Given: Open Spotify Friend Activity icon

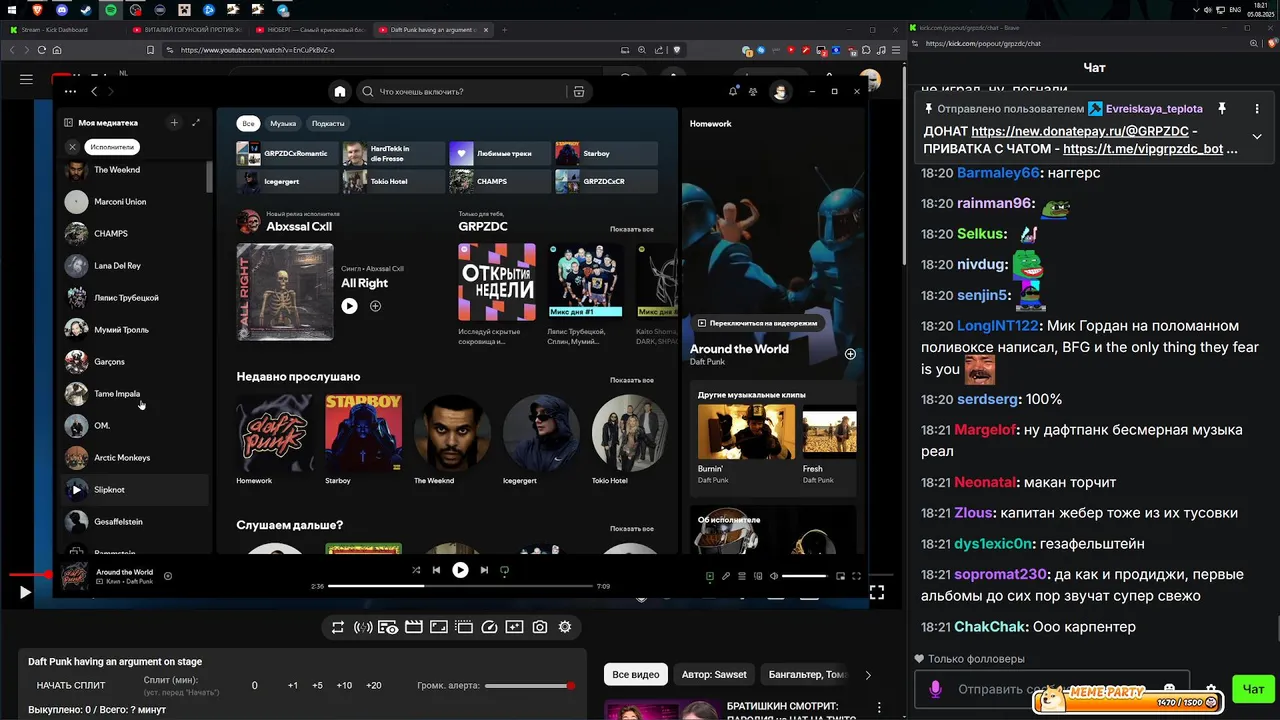Looking at the screenshot, I should tap(753, 91).
